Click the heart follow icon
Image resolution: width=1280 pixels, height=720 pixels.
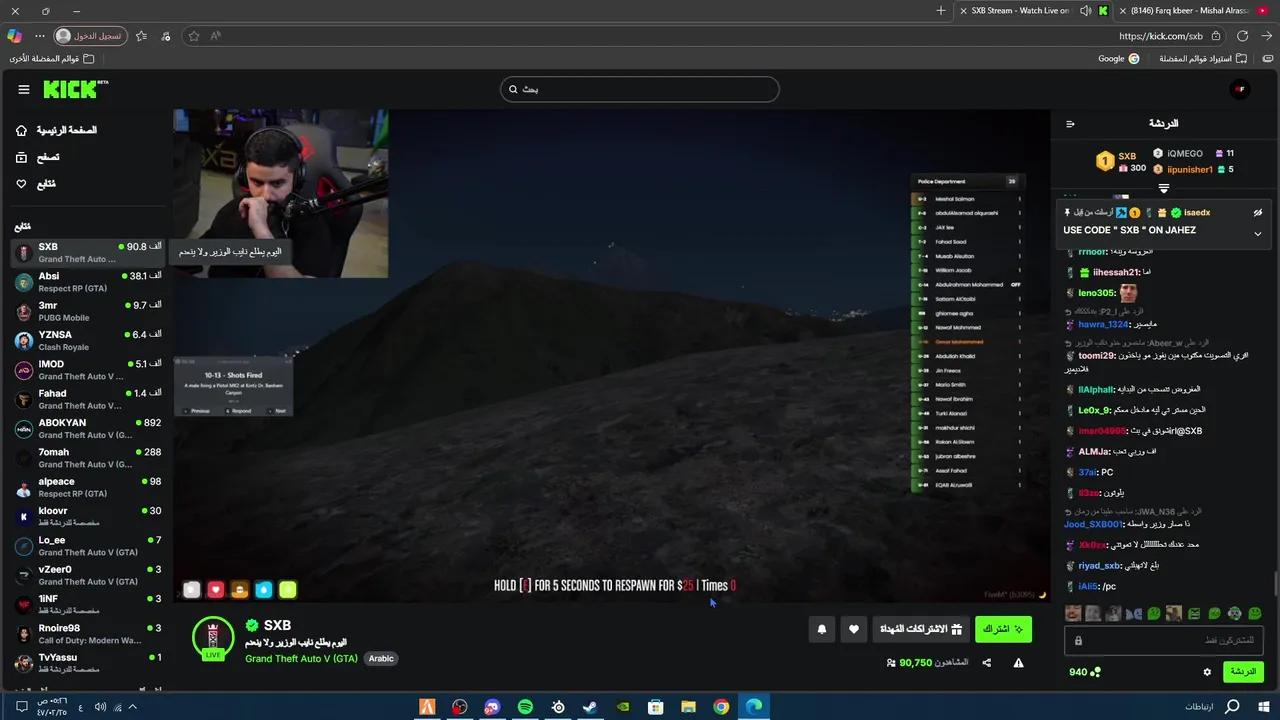click(x=854, y=629)
